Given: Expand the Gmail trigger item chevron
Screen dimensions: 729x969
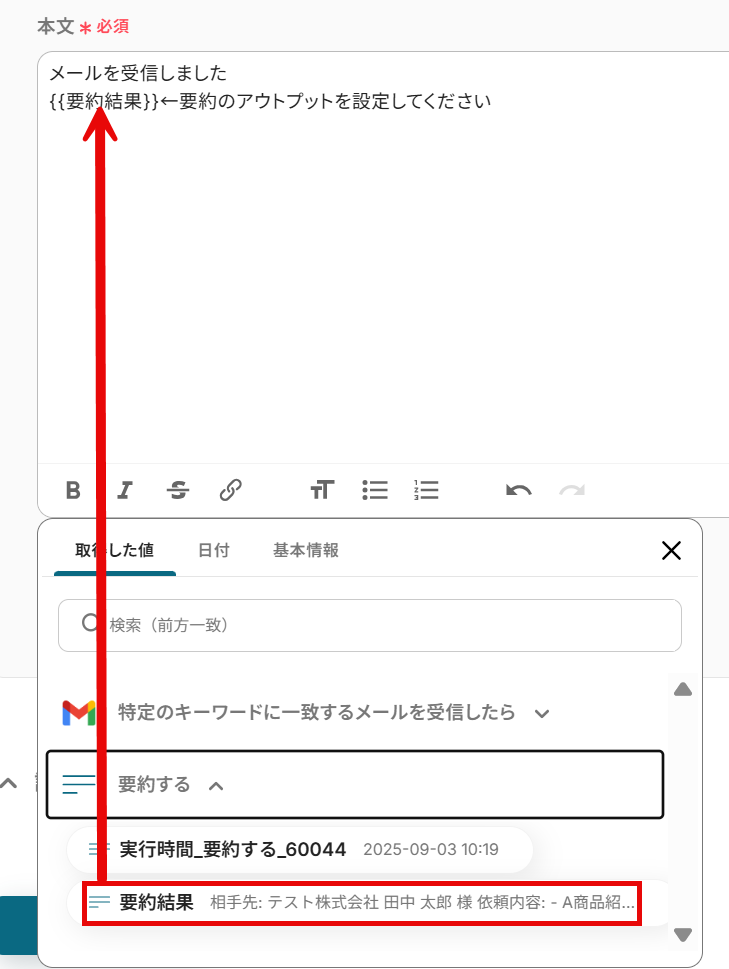Looking at the screenshot, I should click(542, 714).
